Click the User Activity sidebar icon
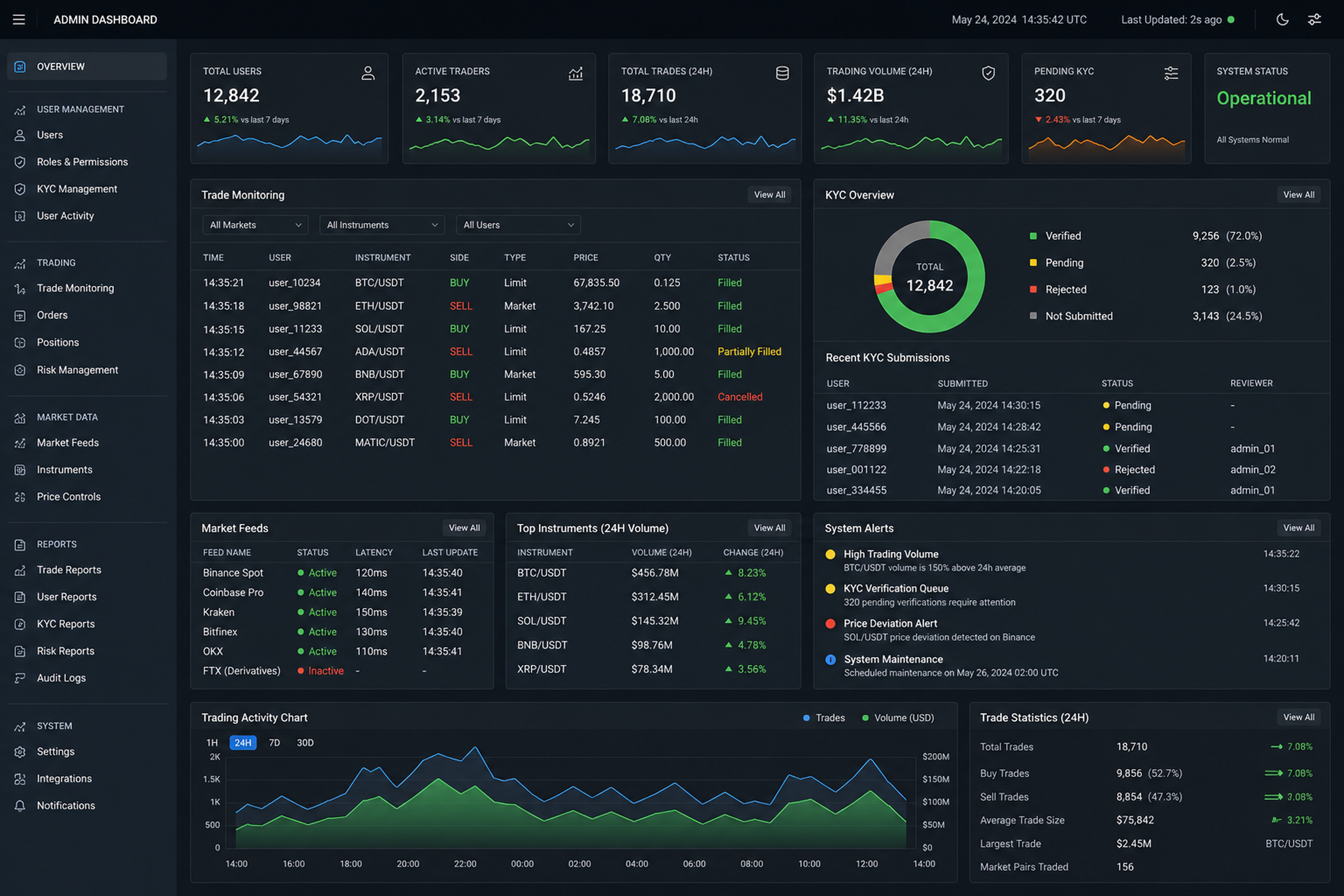Screen dimensions: 1344x896 [x=20, y=216]
